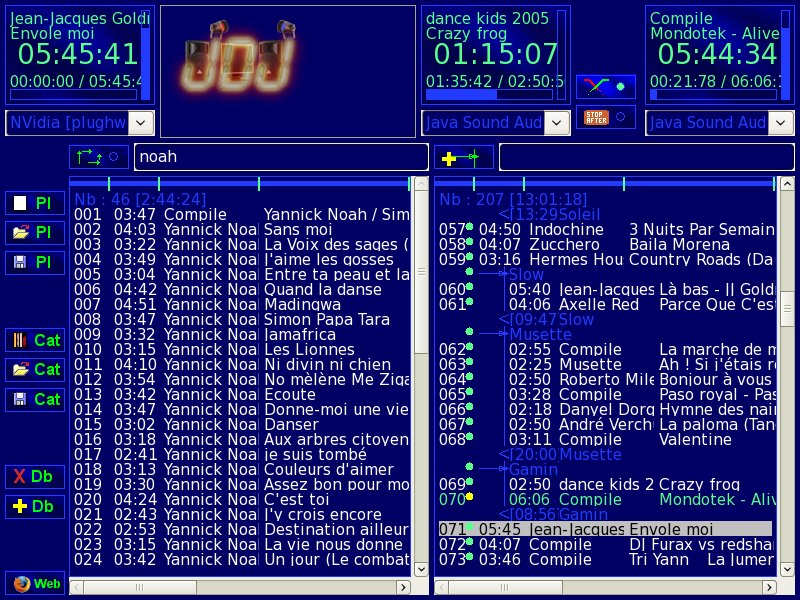Click the search results vertical scrollbar thumb

tap(421, 272)
